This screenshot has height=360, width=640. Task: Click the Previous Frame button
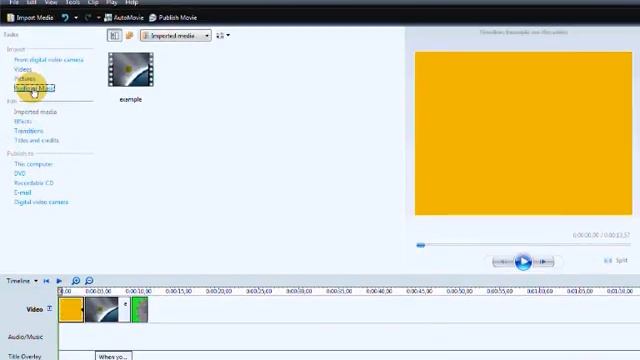pyautogui.click(x=503, y=262)
